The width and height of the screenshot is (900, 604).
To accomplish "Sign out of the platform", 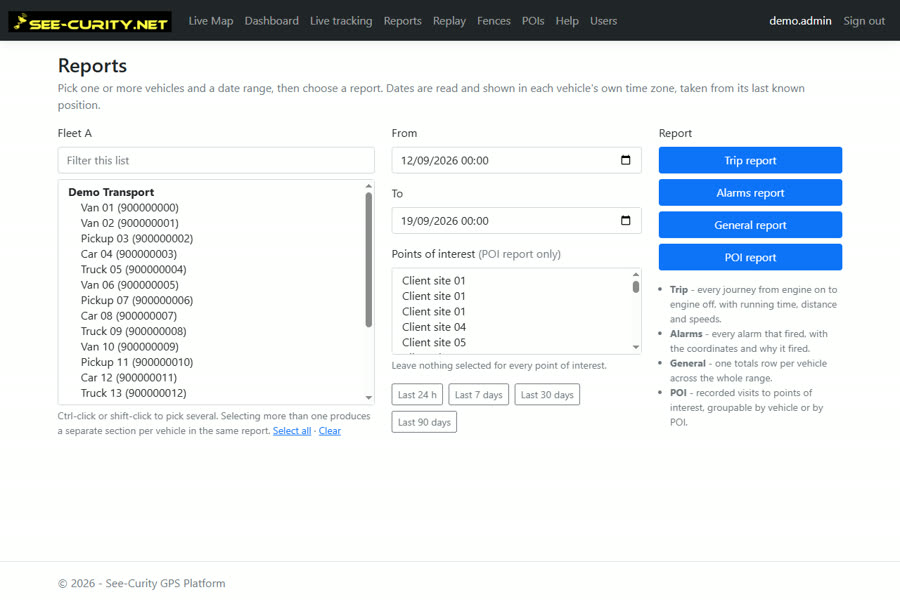I will click(864, 21).
